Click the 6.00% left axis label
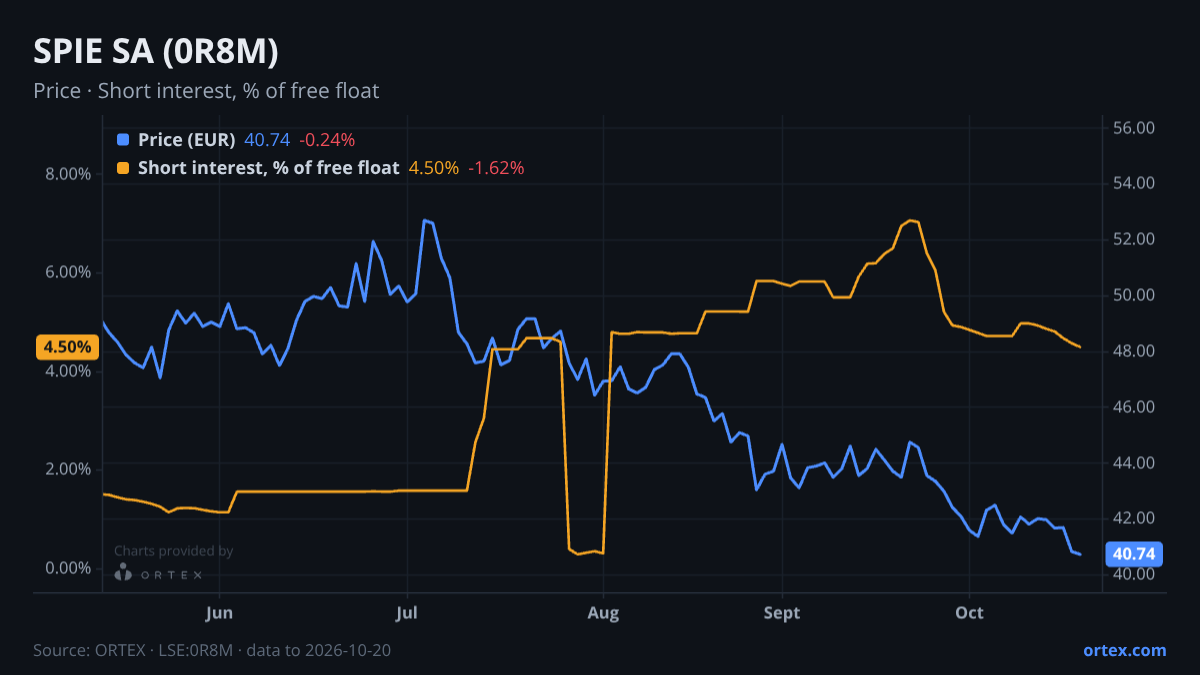Viewport: 1200px width, 675px height. pos(68,272)
